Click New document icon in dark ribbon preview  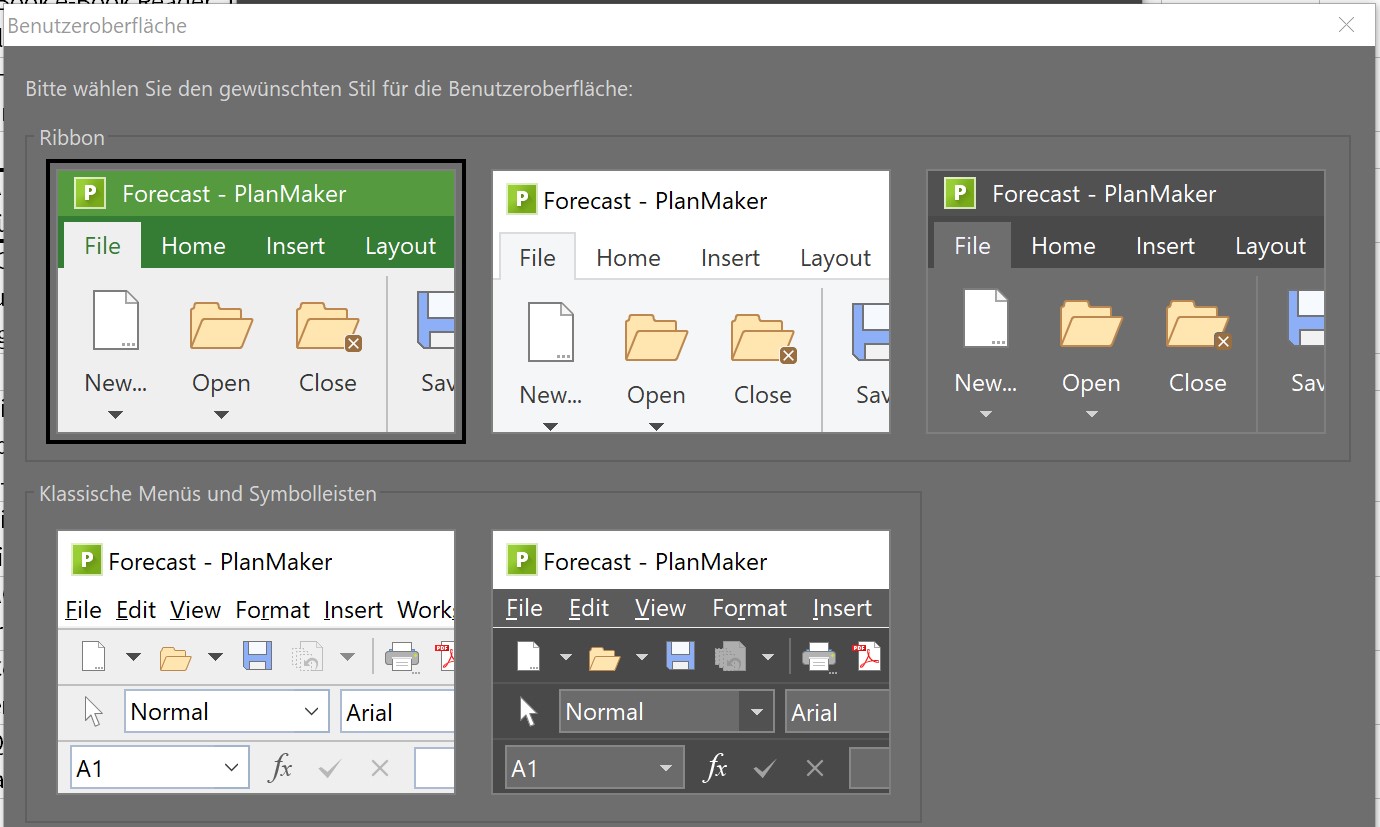(x=986, y=320)
